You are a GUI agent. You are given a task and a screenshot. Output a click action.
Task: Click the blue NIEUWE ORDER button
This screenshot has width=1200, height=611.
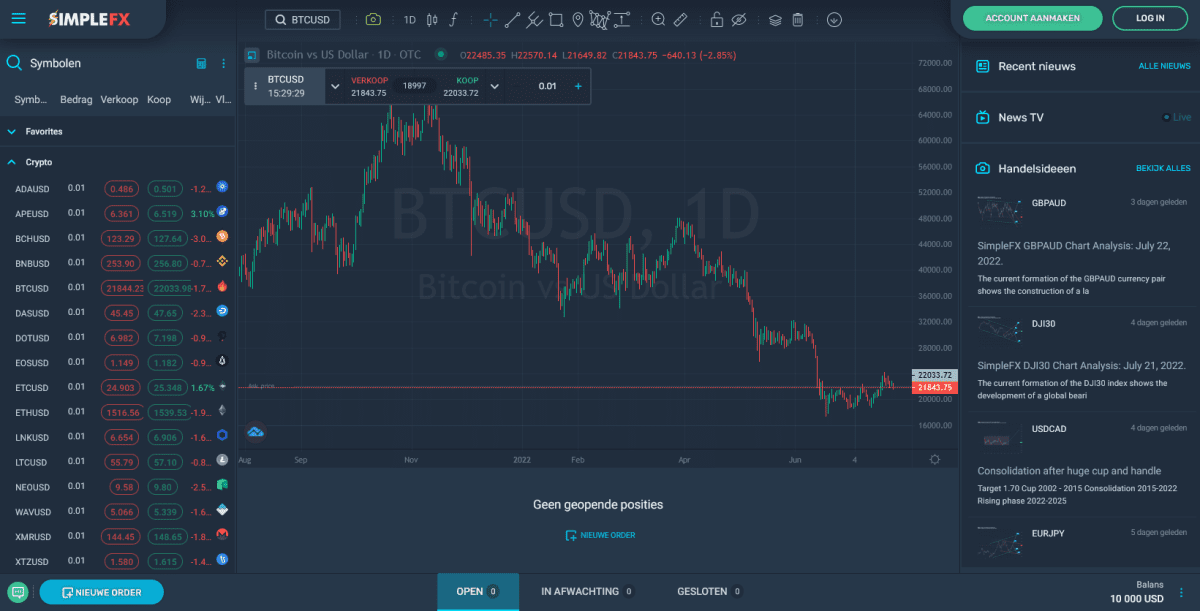[x=101, y=592]
